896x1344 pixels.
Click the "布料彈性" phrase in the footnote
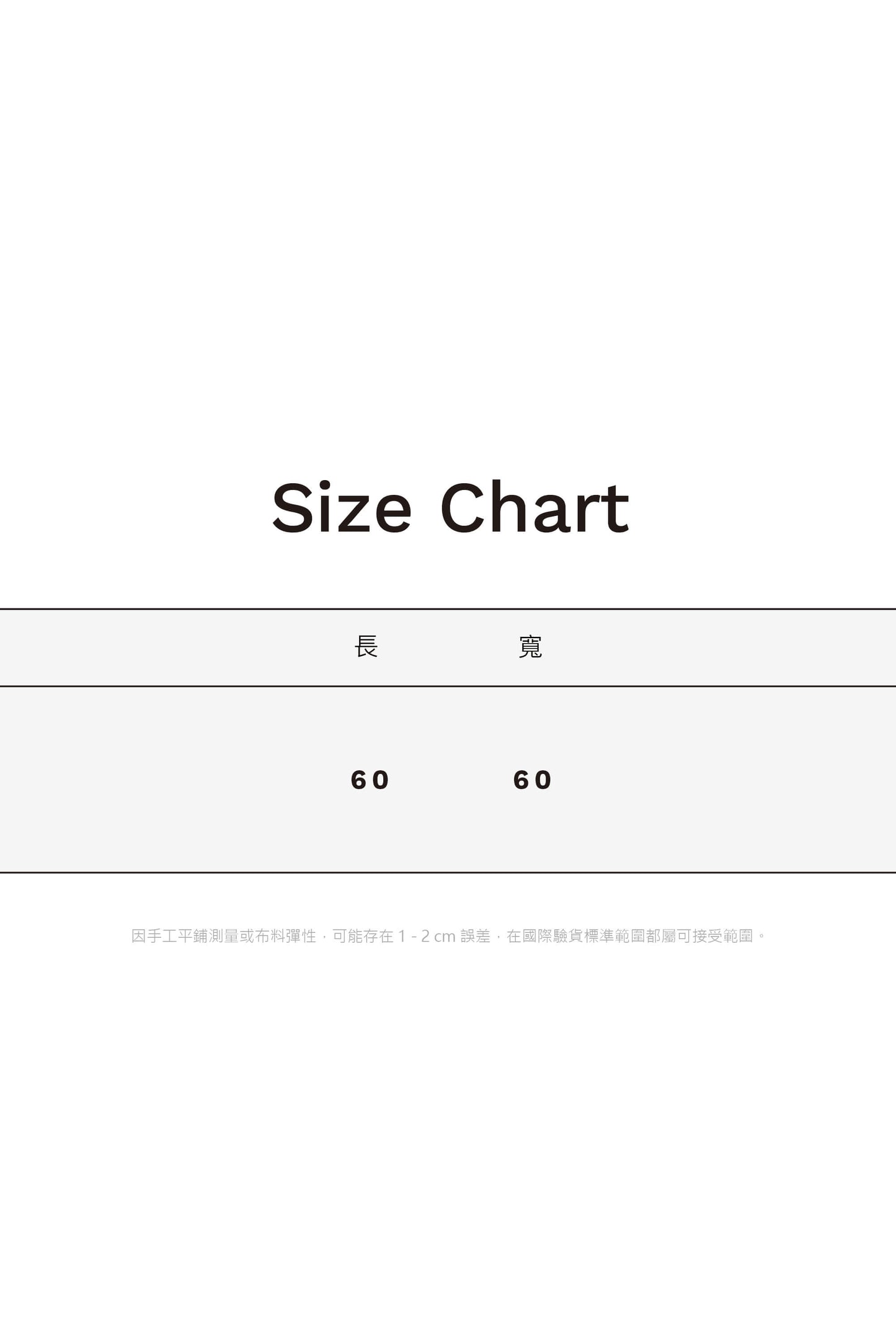286,936
